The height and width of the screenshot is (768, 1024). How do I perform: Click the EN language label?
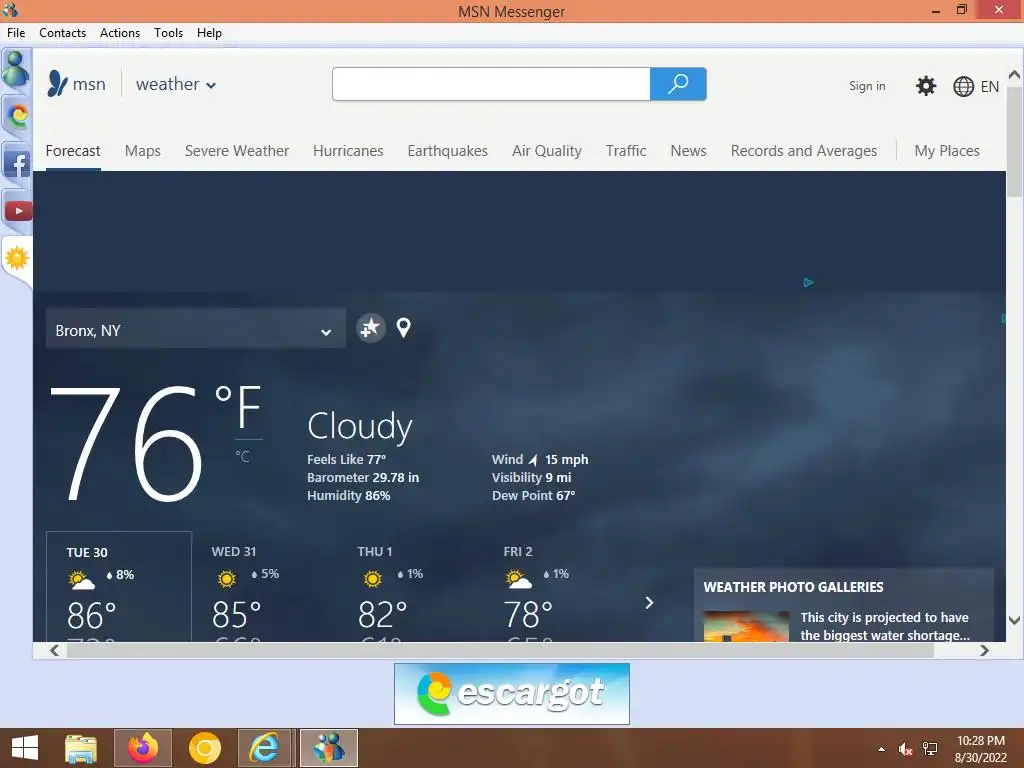tap(989, 86)
